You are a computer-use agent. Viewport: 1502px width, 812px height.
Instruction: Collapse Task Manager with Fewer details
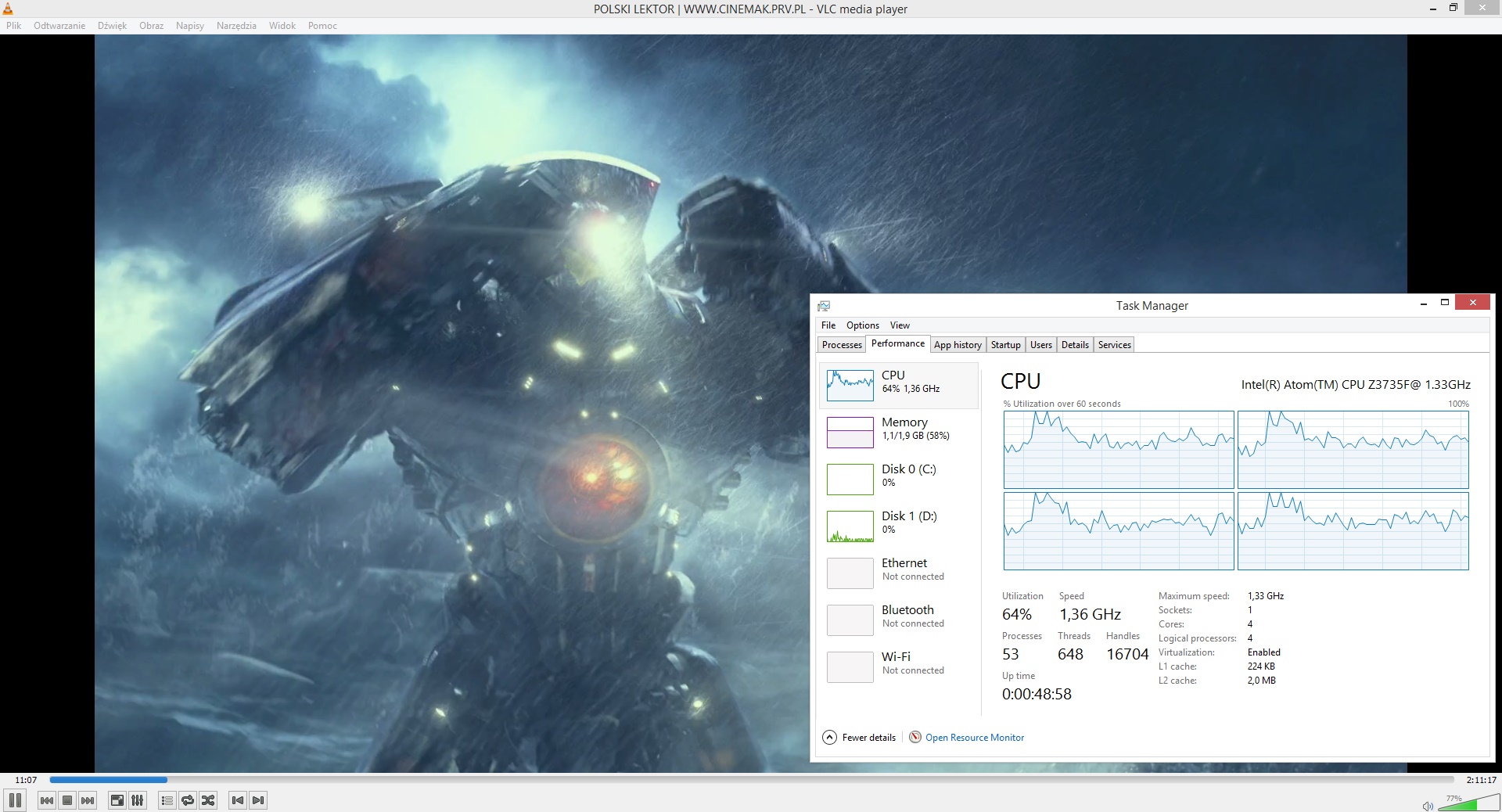click(x=859, y=737)
